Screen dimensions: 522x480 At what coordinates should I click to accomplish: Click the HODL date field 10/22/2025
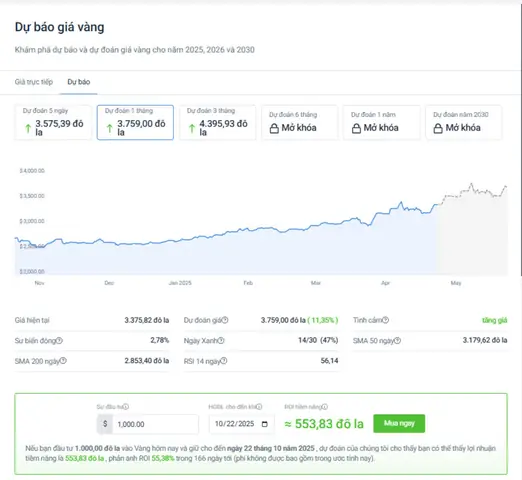[x=242, y=424]
